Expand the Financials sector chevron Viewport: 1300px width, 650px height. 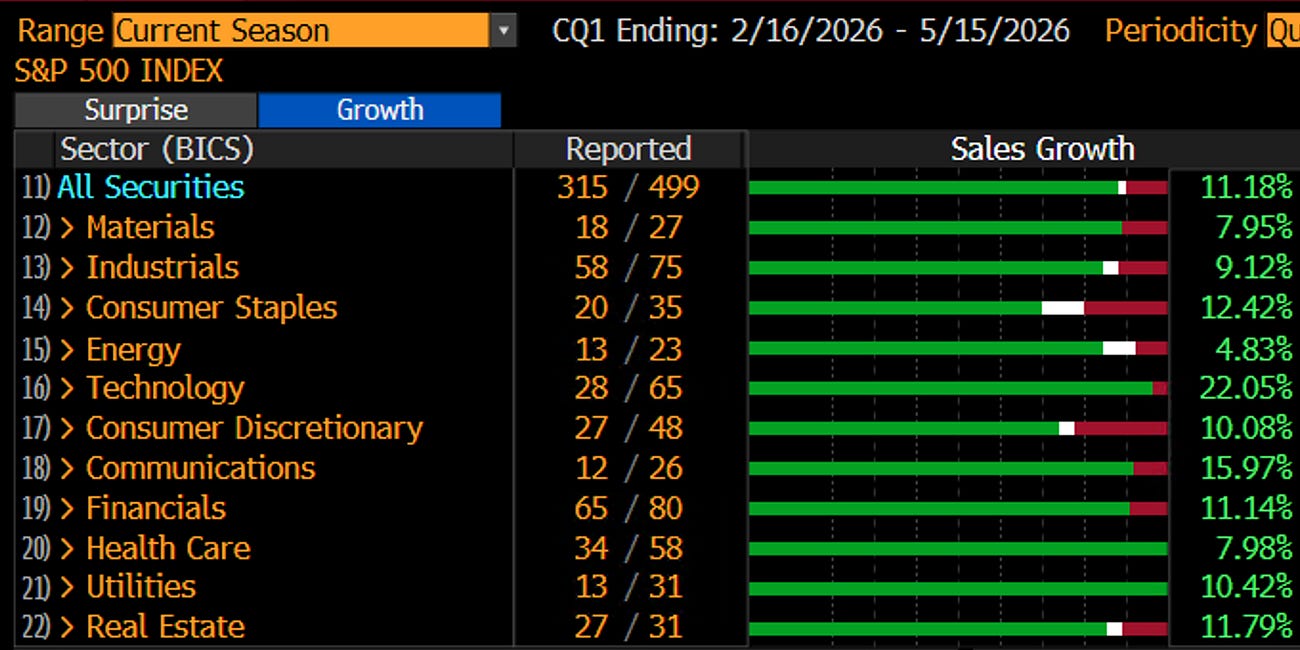coord(68,508)
